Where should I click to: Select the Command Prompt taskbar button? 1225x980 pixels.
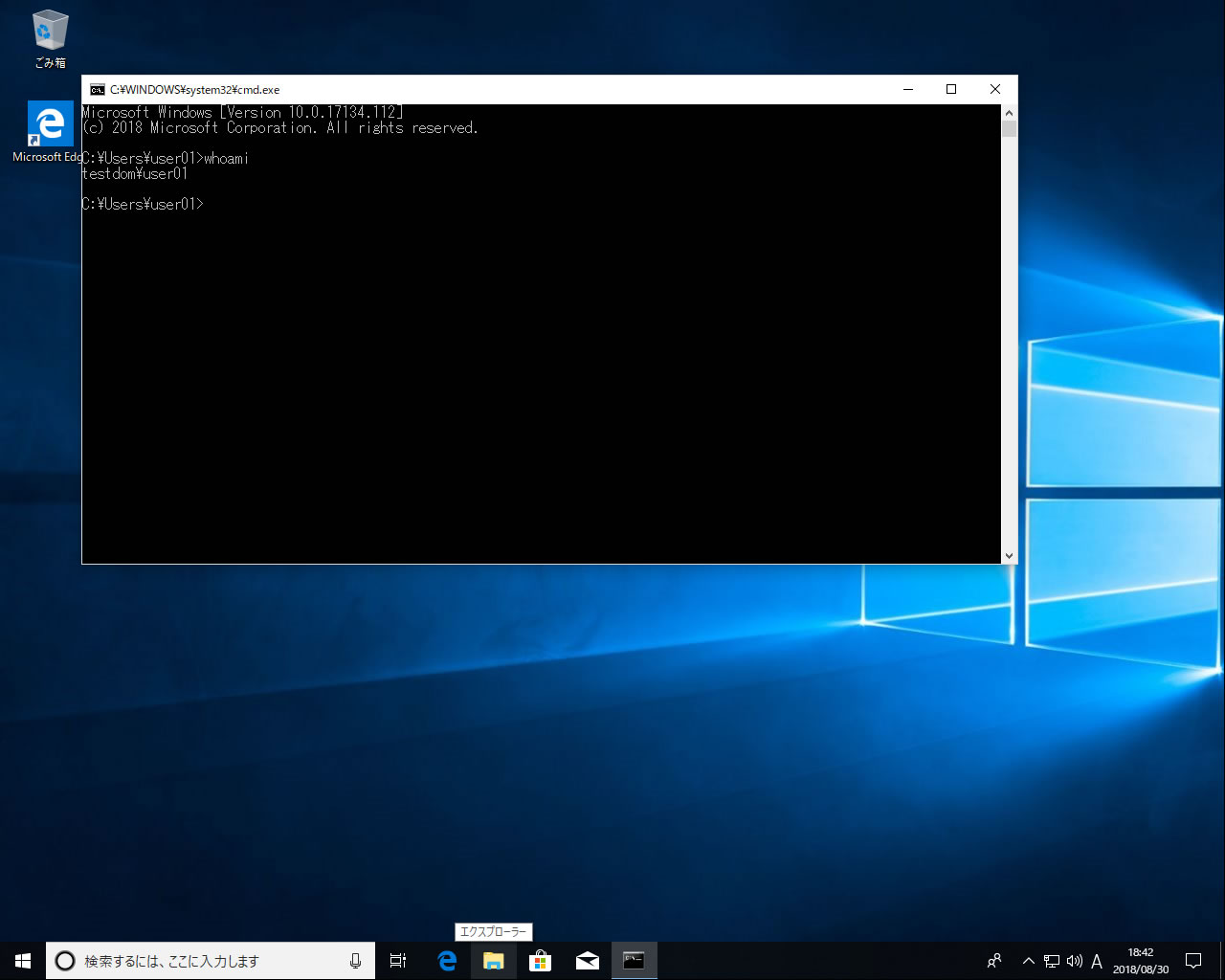pos(634,961)
